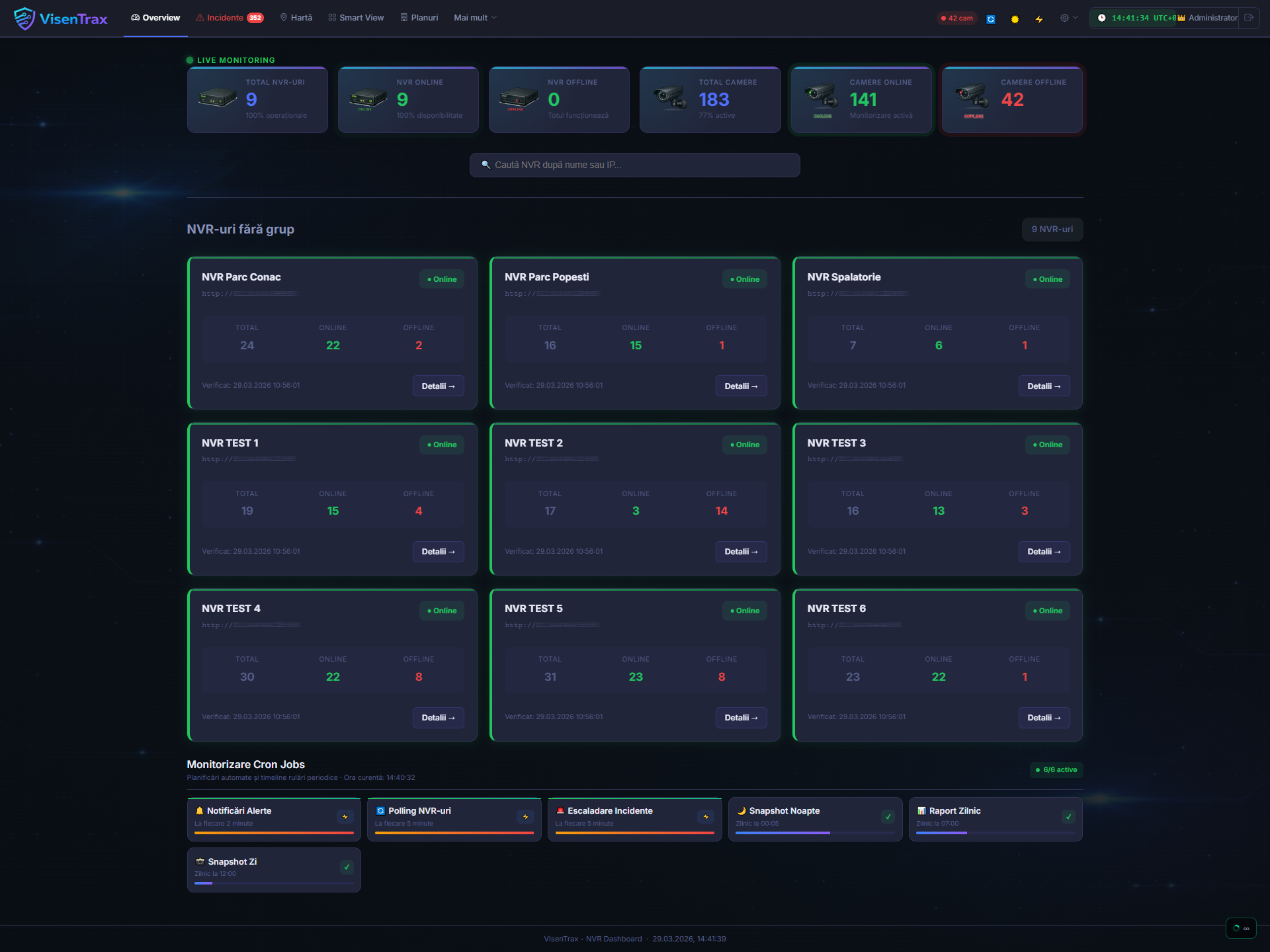
Task: Click Online status badge on NVR Parc Conac
Action: tap(442, 279)
